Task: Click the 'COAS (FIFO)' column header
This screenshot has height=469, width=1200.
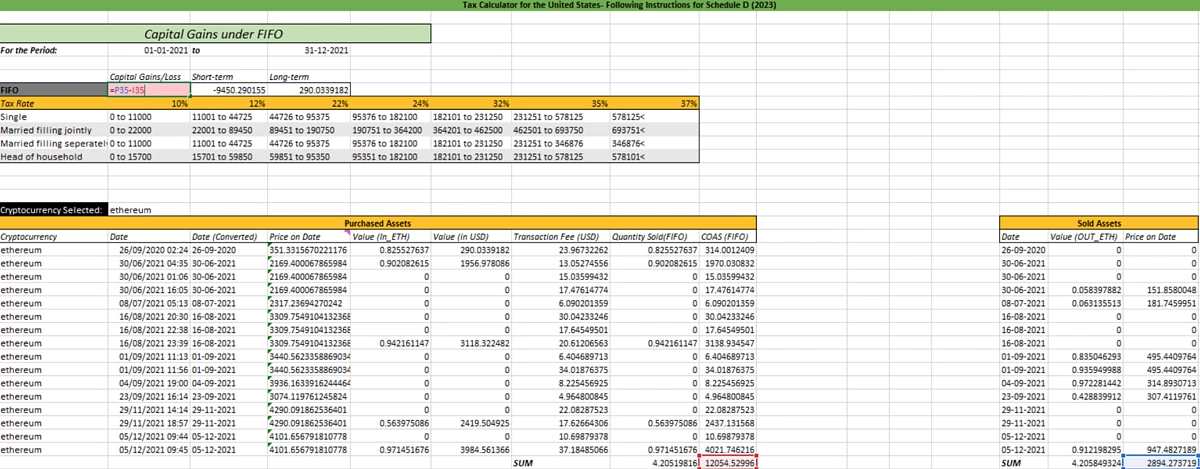Action: [728, 236]
